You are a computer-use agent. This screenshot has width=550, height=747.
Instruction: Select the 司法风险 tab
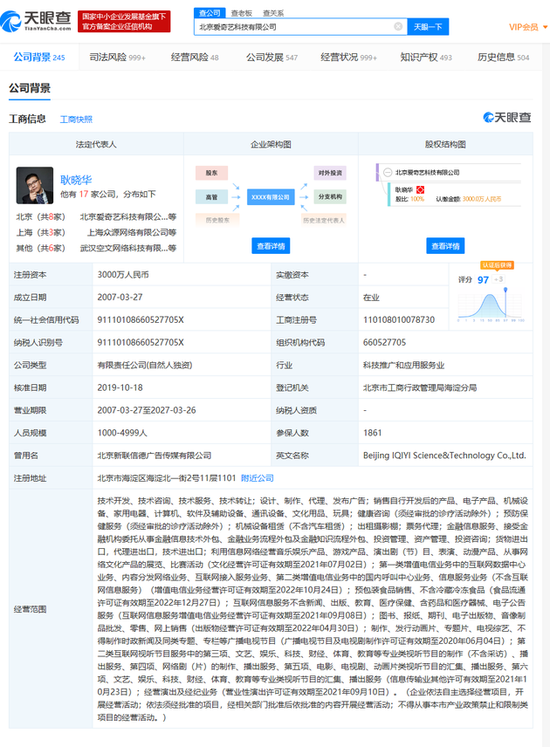117,57
